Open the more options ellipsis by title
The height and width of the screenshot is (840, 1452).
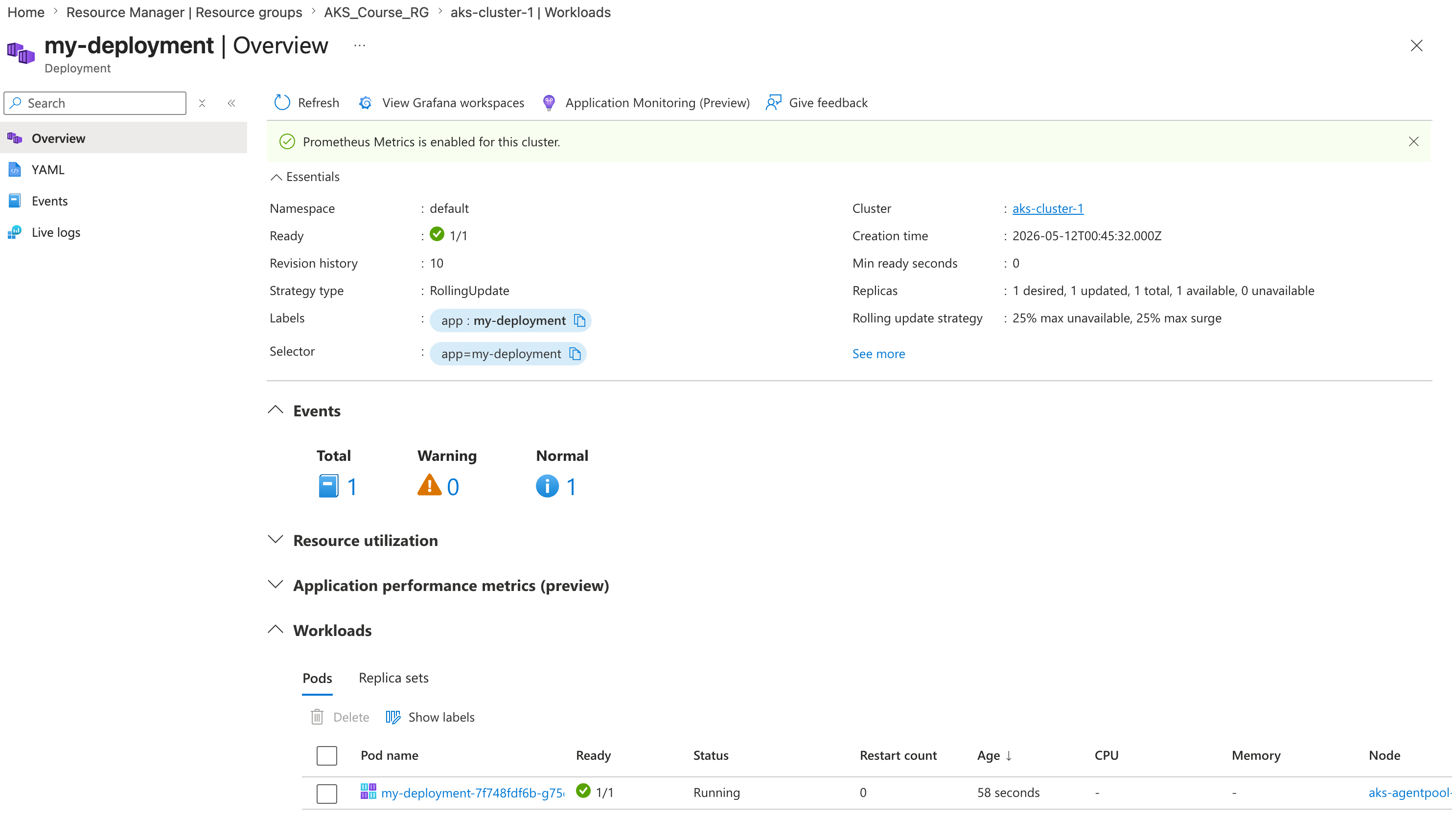pyautogui.click(x=360, y=45)
